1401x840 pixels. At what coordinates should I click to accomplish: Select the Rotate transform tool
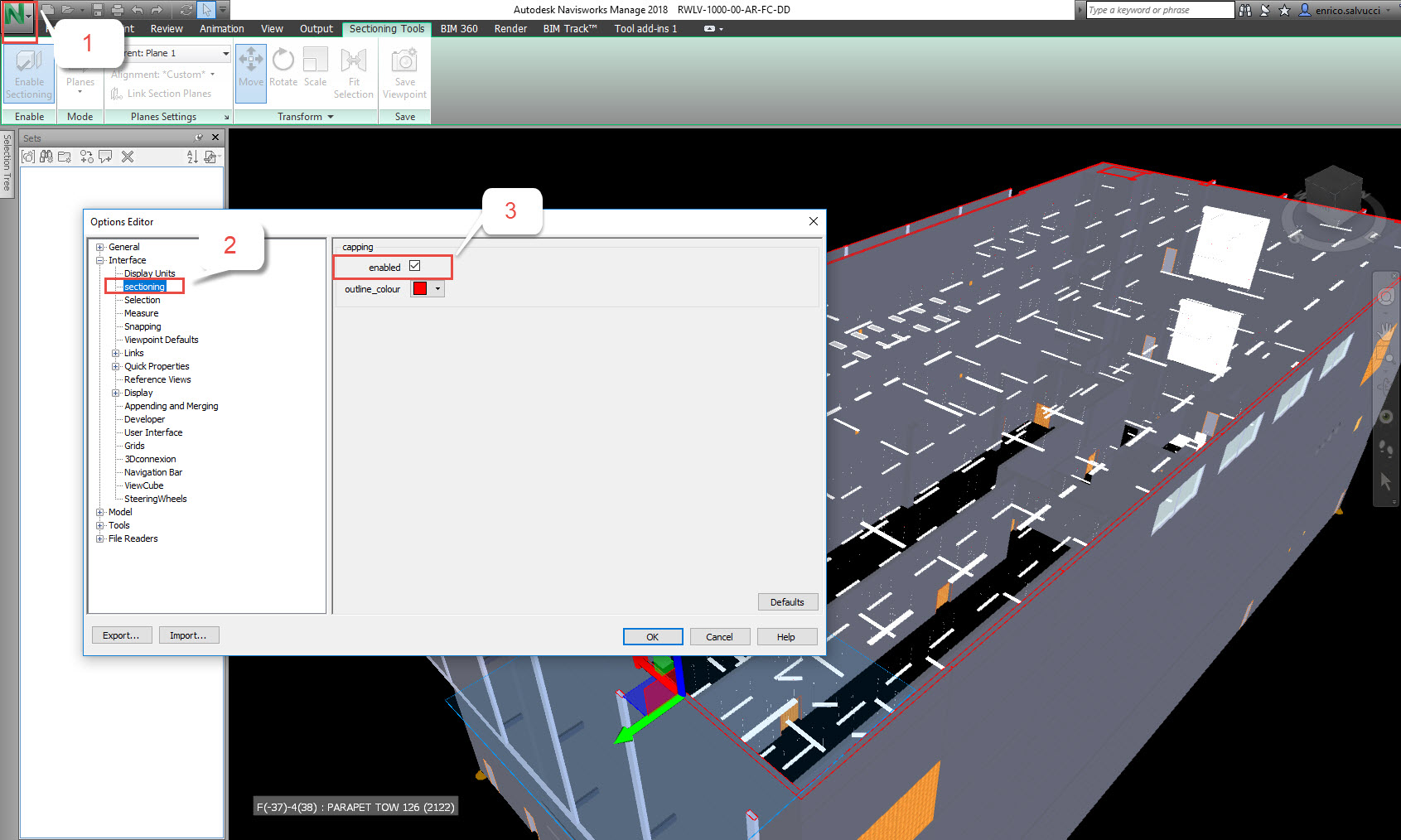[283, 68]
